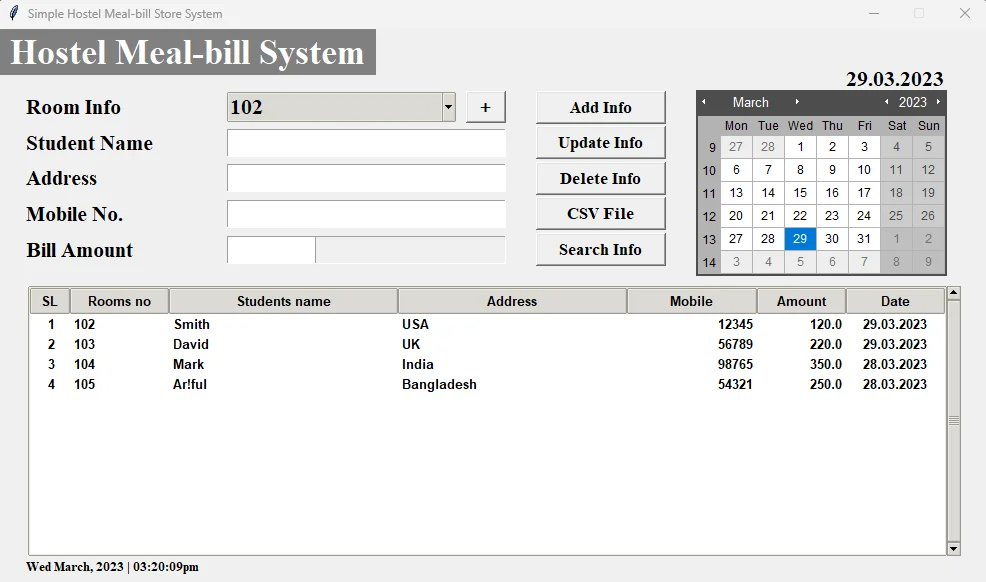
Task: Click the Update Info button
Action: pos(601,143)
